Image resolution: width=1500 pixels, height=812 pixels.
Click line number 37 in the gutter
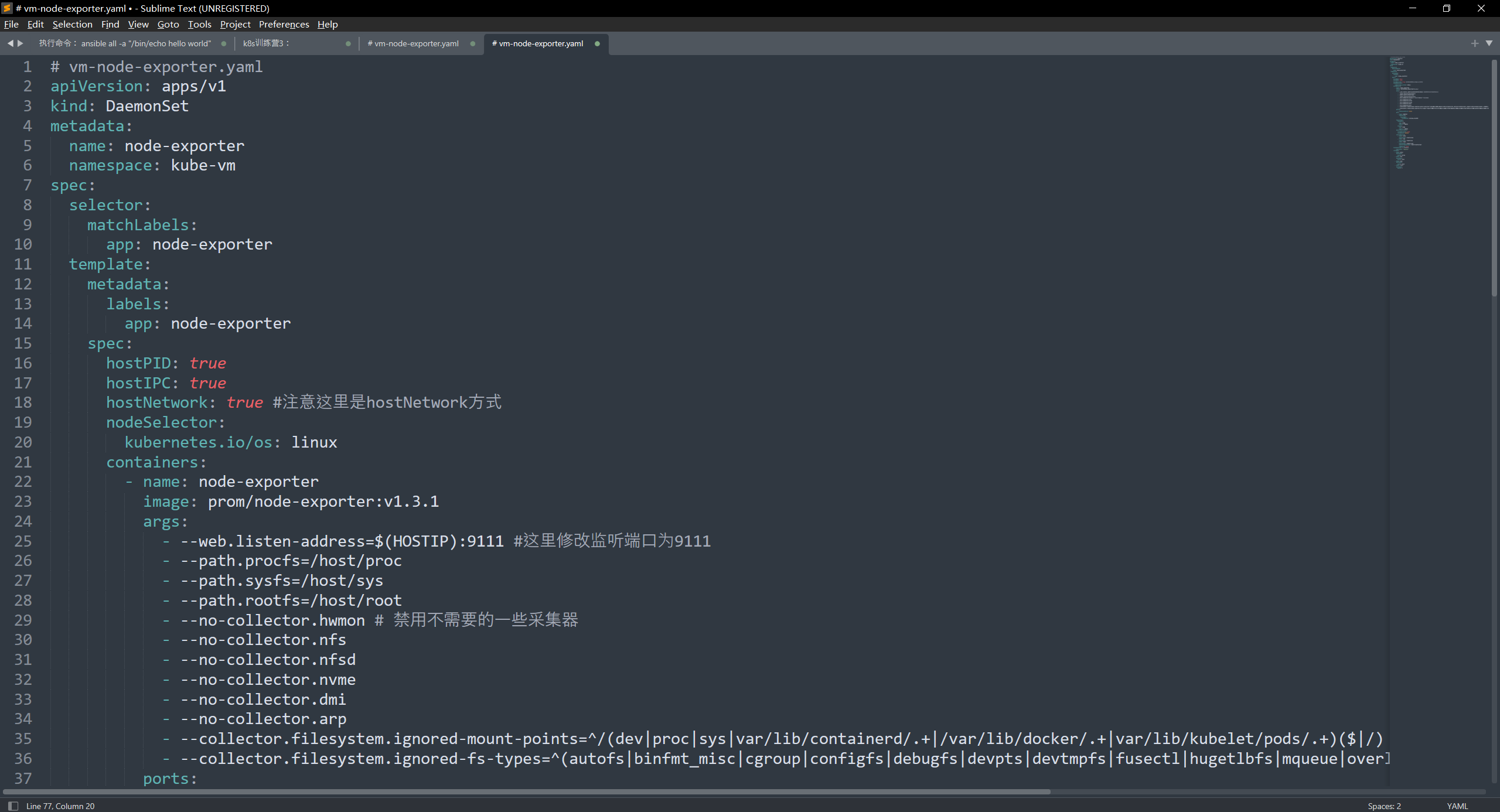(x=23, y=779)
